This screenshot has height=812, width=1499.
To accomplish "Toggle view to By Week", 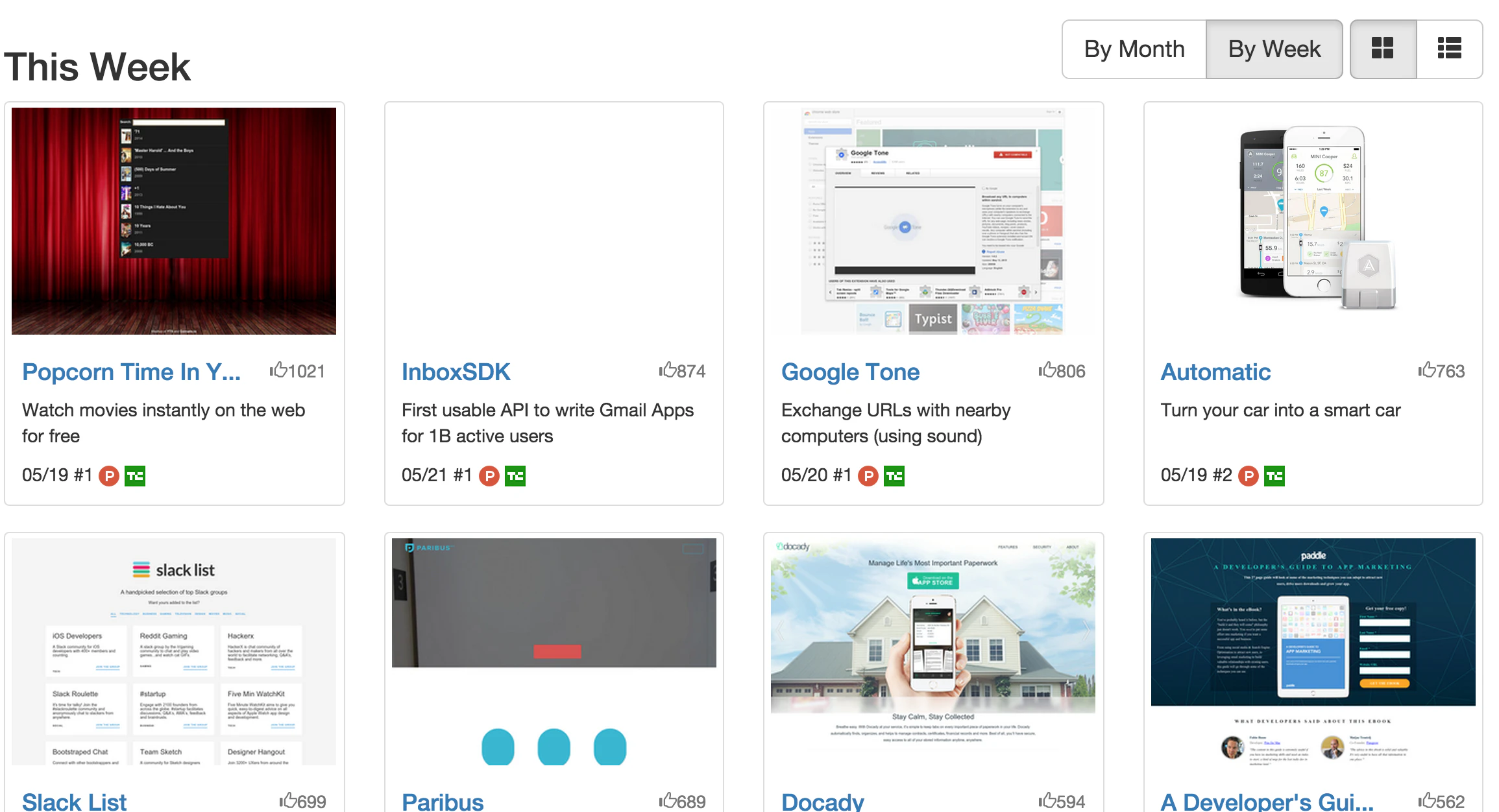I will click(x=1274, y=49).
